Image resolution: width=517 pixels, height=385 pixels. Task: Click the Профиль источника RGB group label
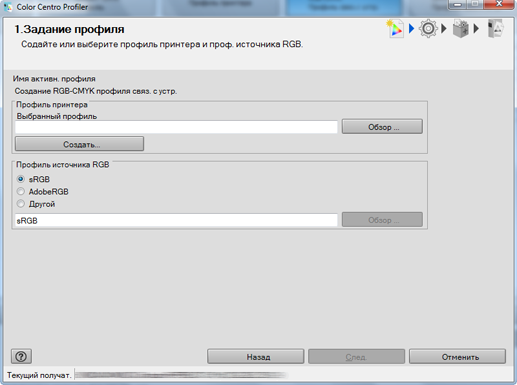tap(63, 165)
